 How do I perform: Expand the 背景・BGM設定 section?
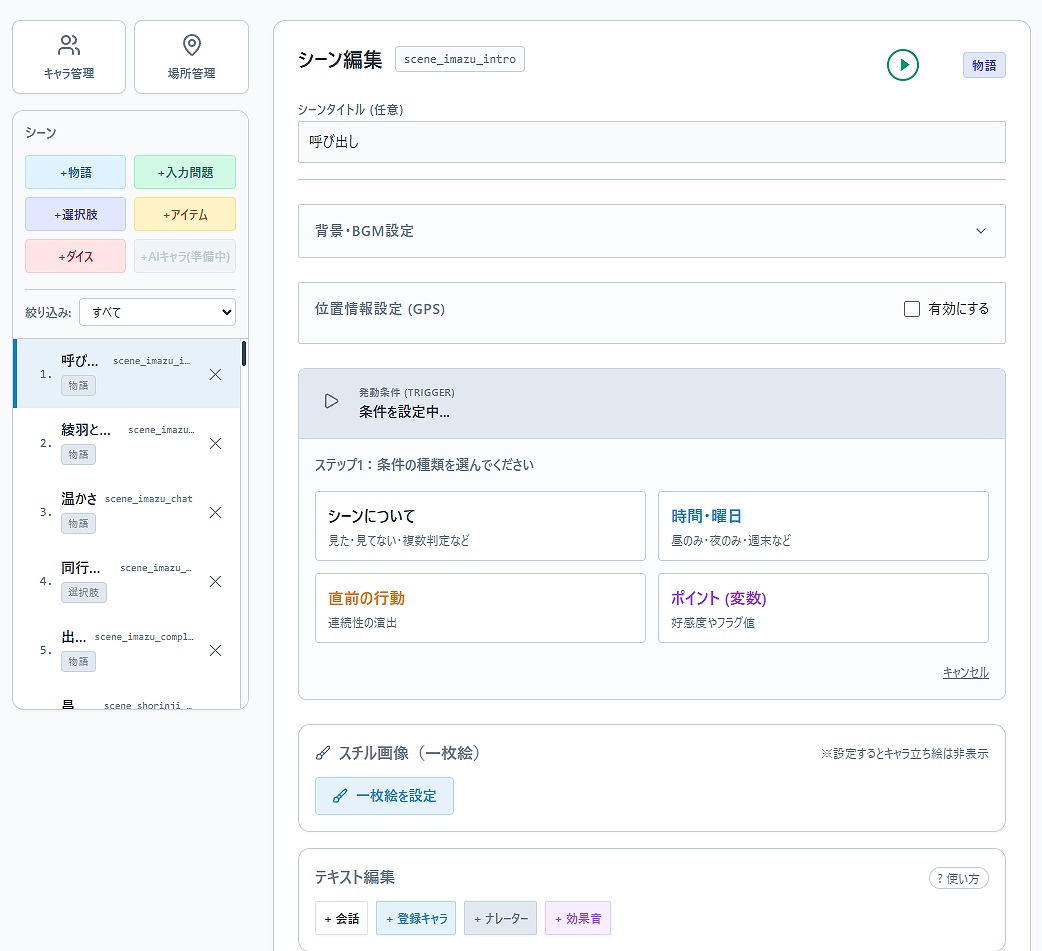pyautogui.click(x=651, y=231)
